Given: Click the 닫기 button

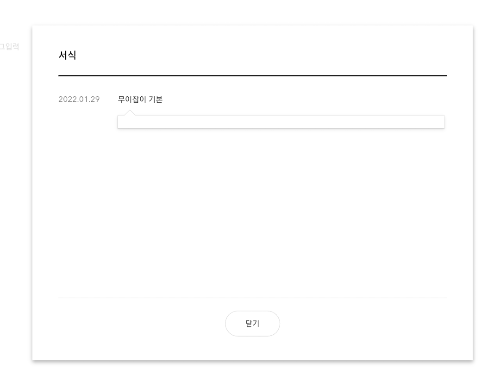Looking at the screenshot, I should pyautogui.click(x=252, y=323).
